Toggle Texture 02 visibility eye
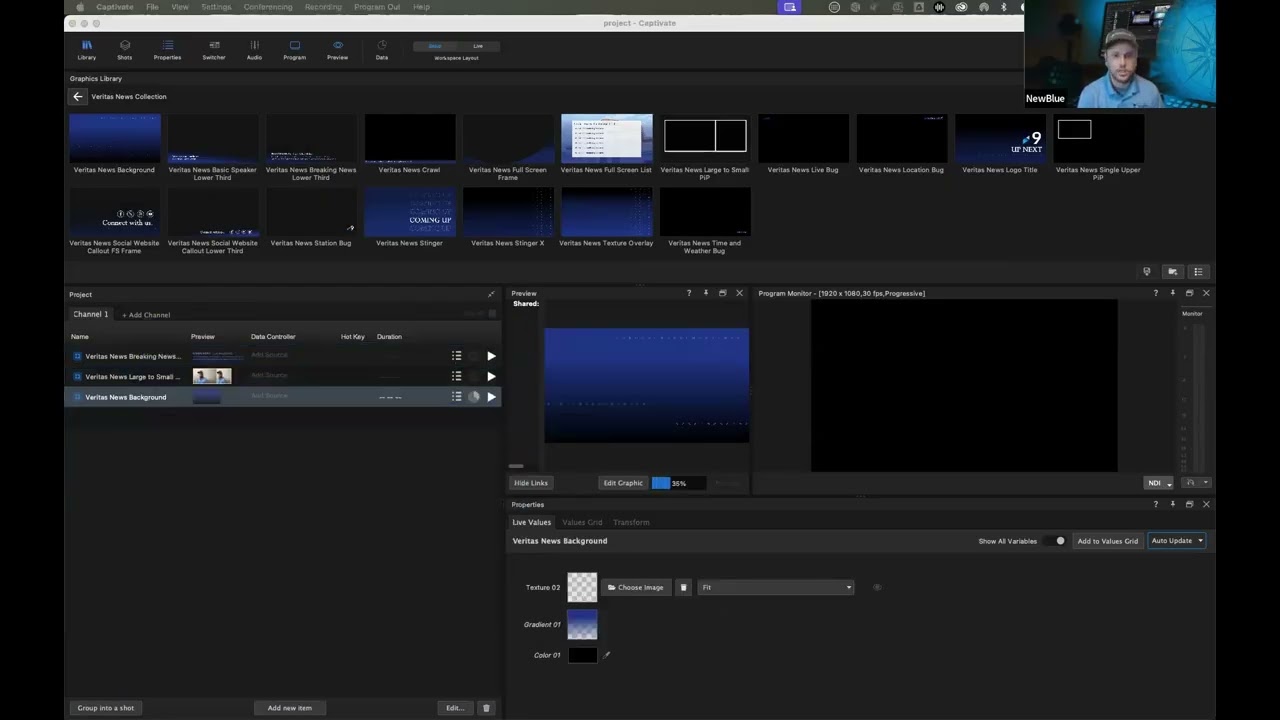The image size is (1280, 720). point(877,587)
